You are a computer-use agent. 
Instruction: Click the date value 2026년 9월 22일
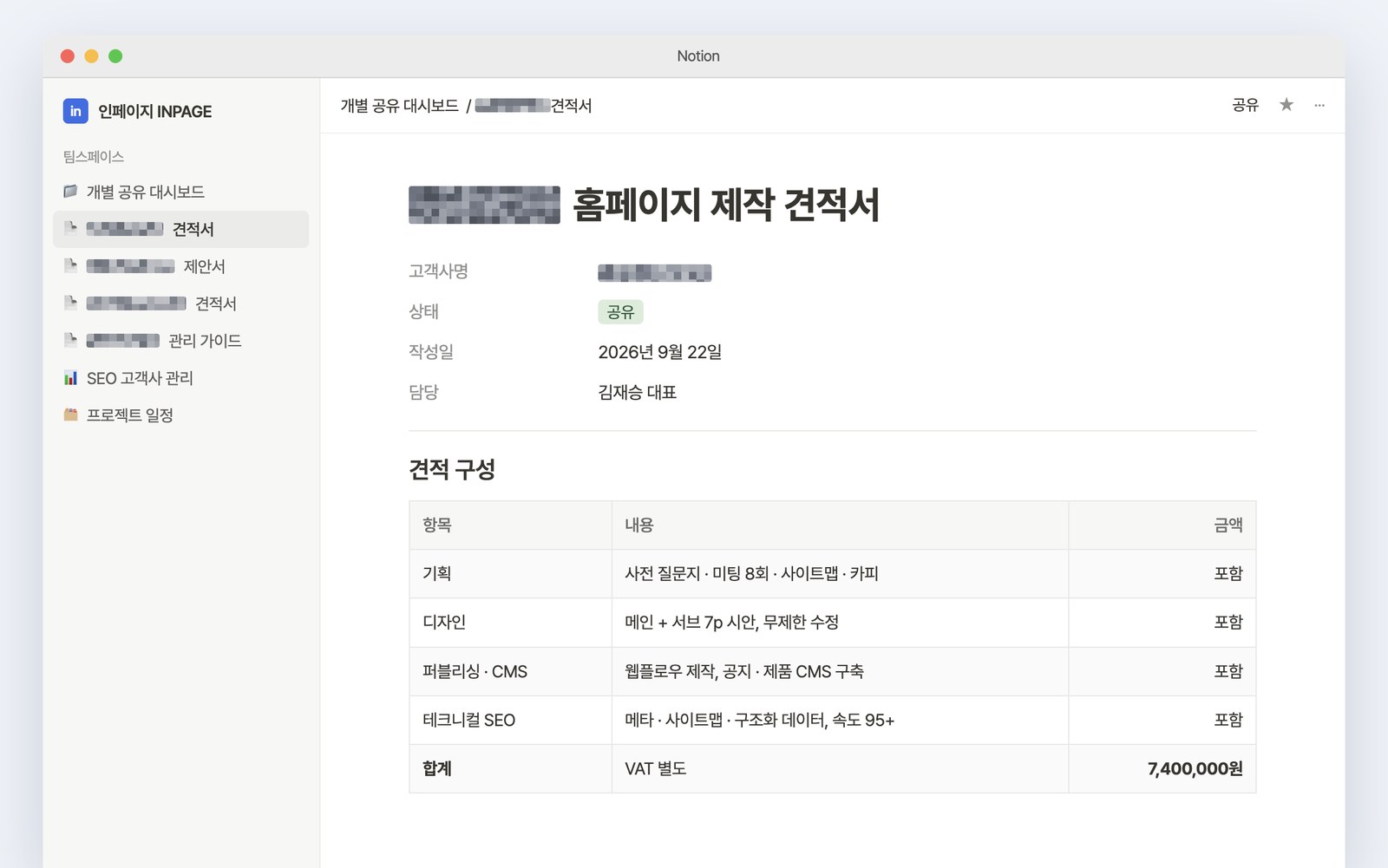(x=660, y=352)
